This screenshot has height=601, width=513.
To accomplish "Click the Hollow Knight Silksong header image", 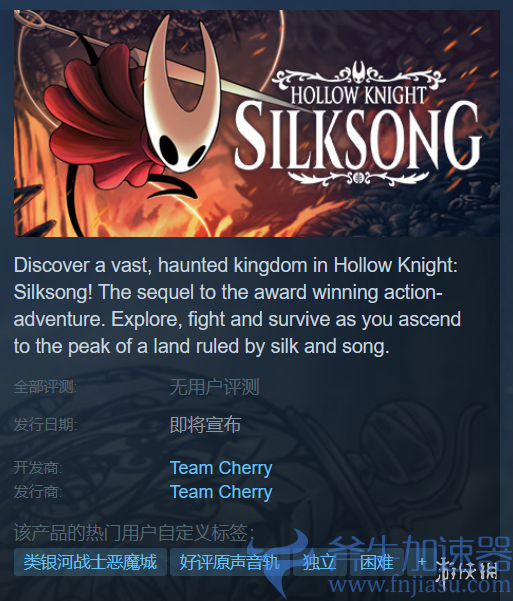I will point(256,123).
